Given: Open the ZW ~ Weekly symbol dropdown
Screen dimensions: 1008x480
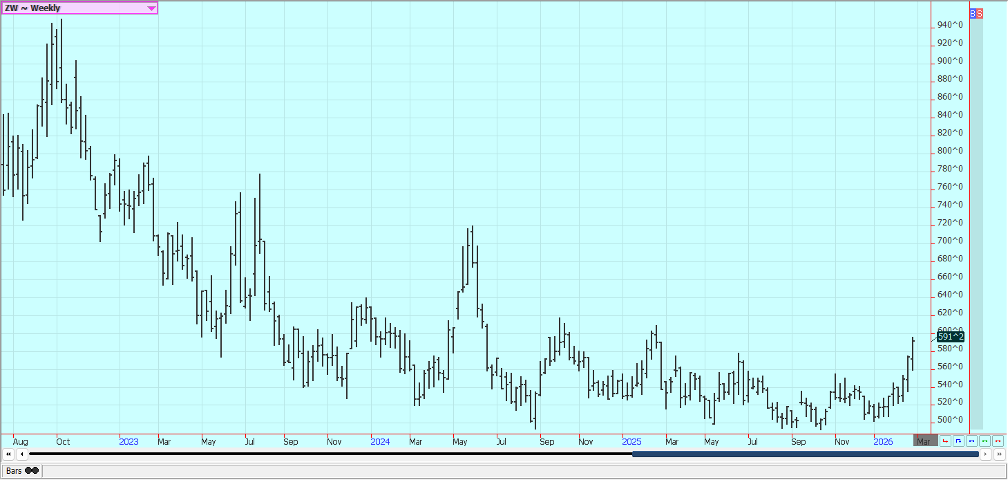Looking at the screenshot, I should coord(151,8).
